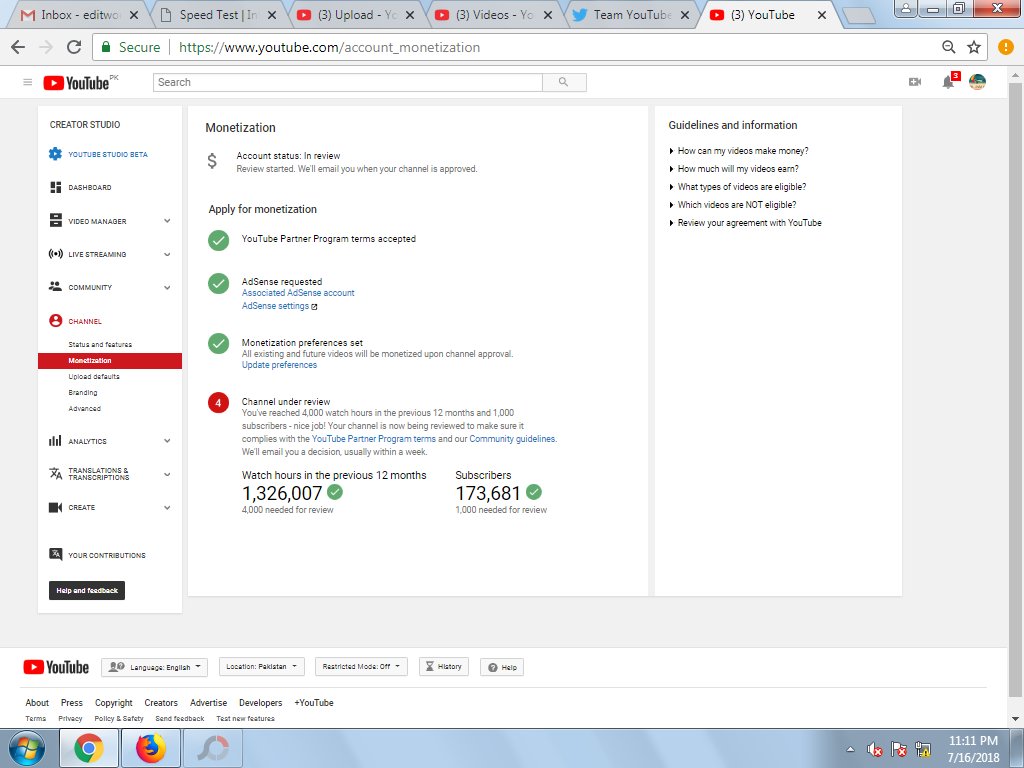Expand Translations & Transcriptions section
Image resolution: width=1024 pixels, height=768 pixels.
pyautogui.click(x=167, y=474)
